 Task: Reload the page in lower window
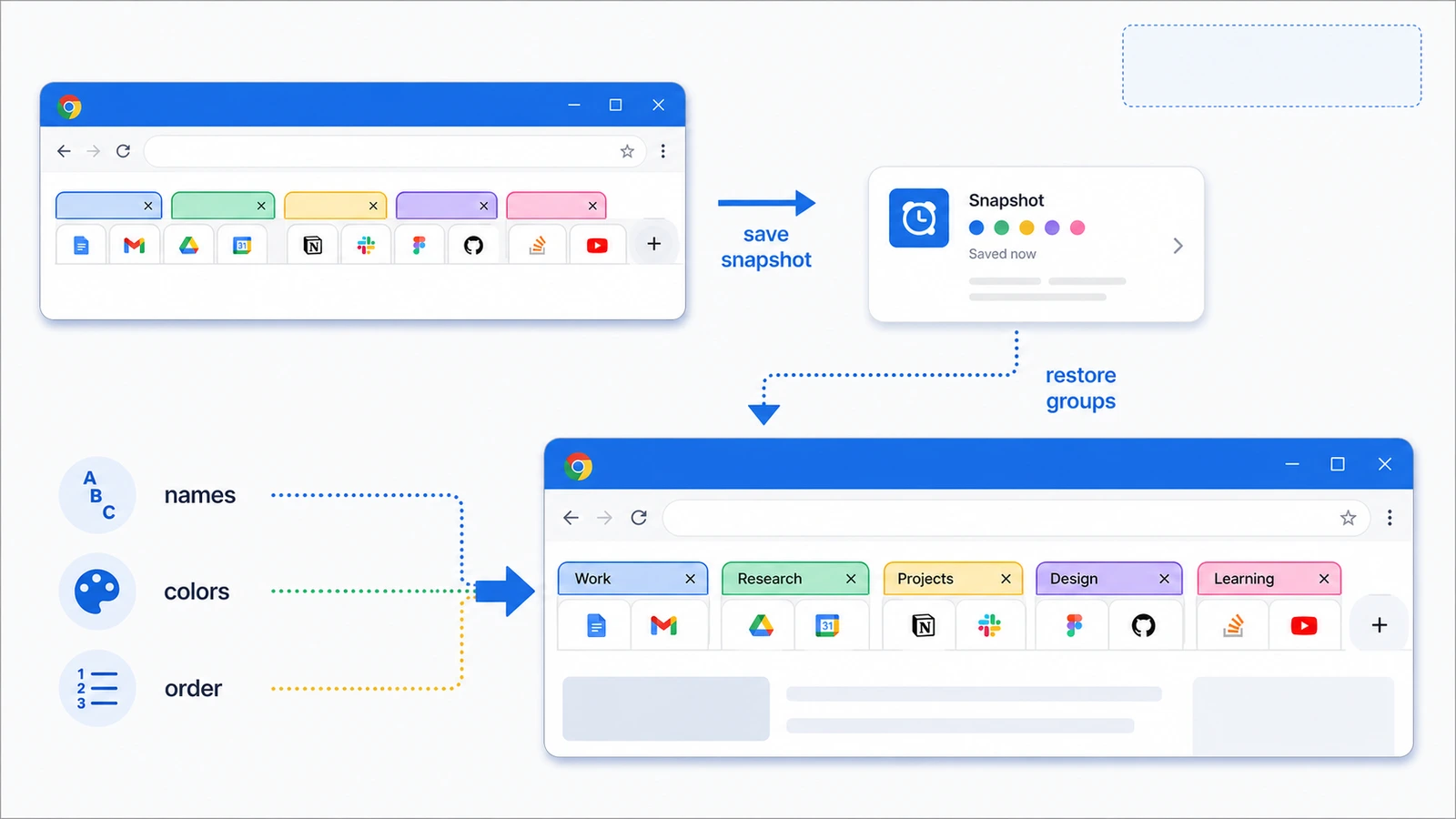[x=639, y=518]
